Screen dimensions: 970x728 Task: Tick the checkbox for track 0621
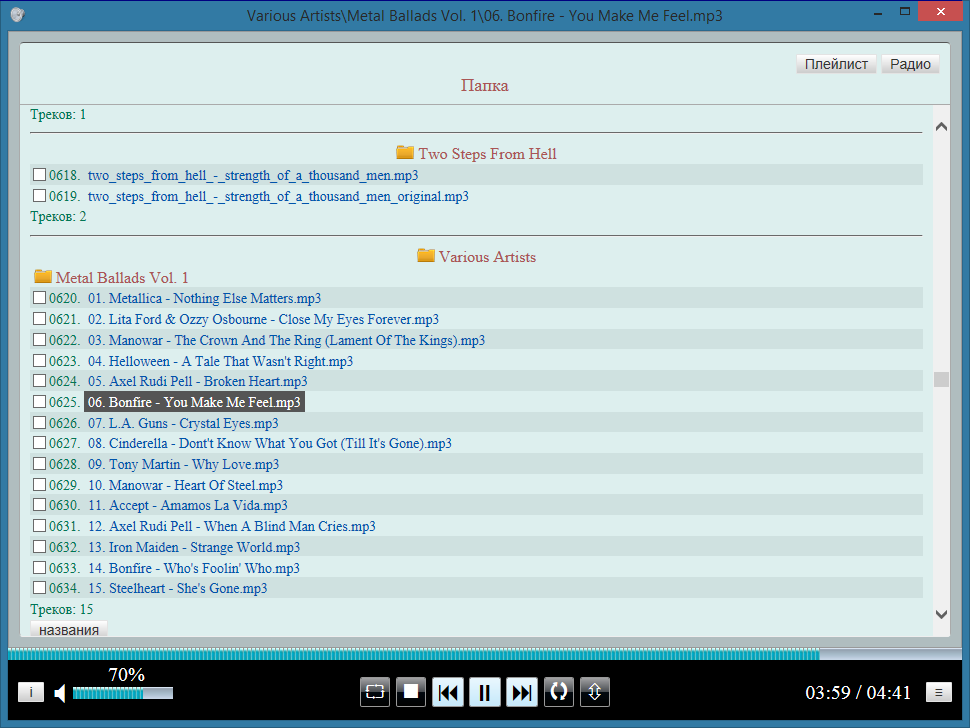(x=39, y=319)
